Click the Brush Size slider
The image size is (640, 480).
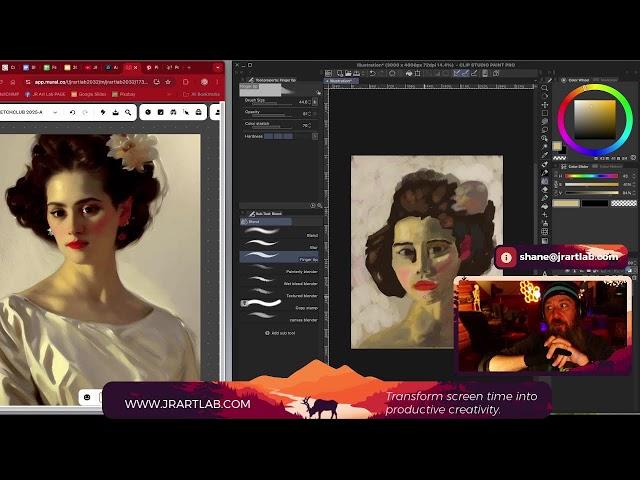(x=271, y=104)
